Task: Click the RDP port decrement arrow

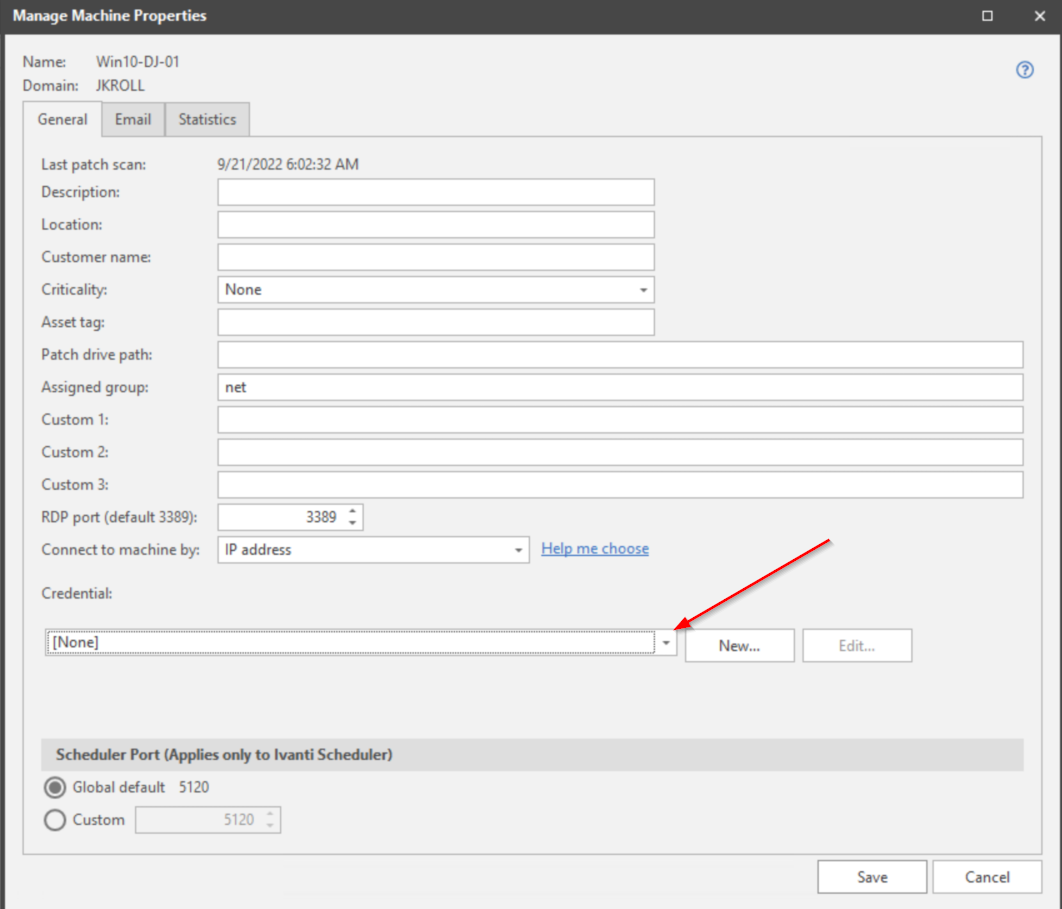Action: (352, 521)
